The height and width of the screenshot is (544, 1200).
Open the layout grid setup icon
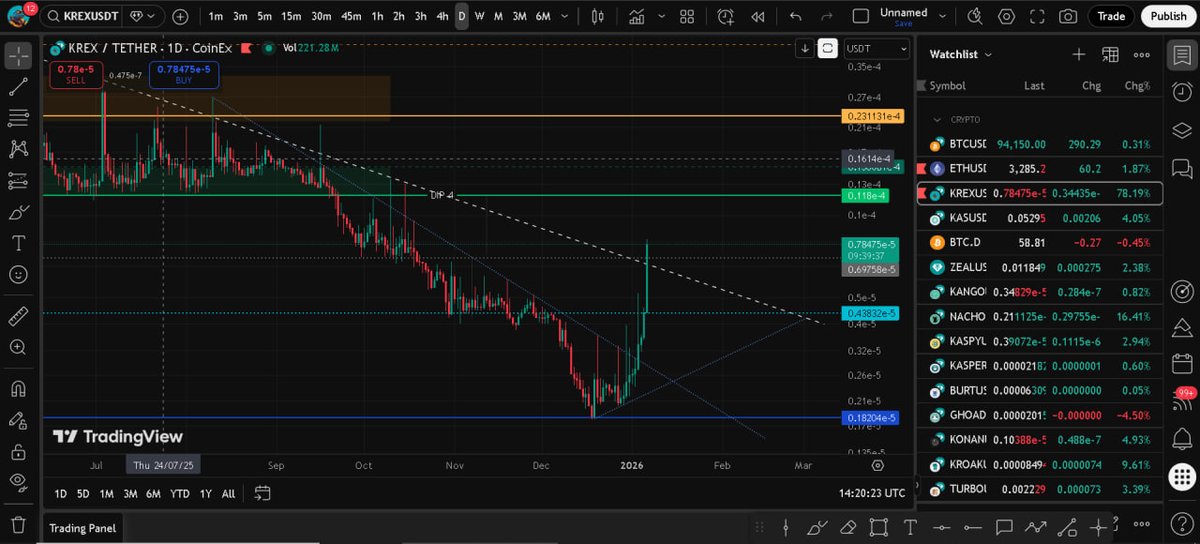point(687,16)
